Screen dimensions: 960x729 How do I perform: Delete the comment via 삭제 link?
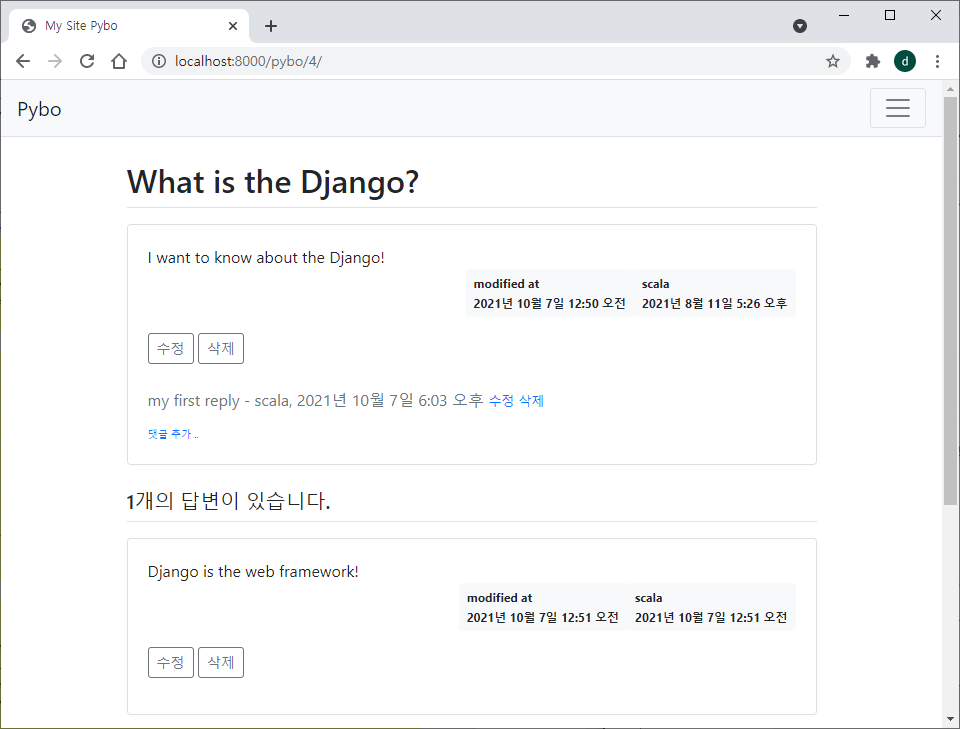tap(531, 401)
